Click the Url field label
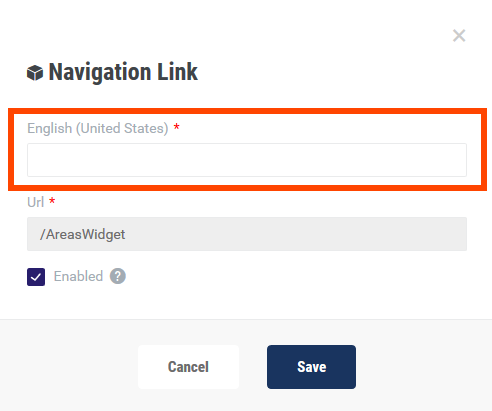This screenshot has height=411, width=492. point(35,202)
